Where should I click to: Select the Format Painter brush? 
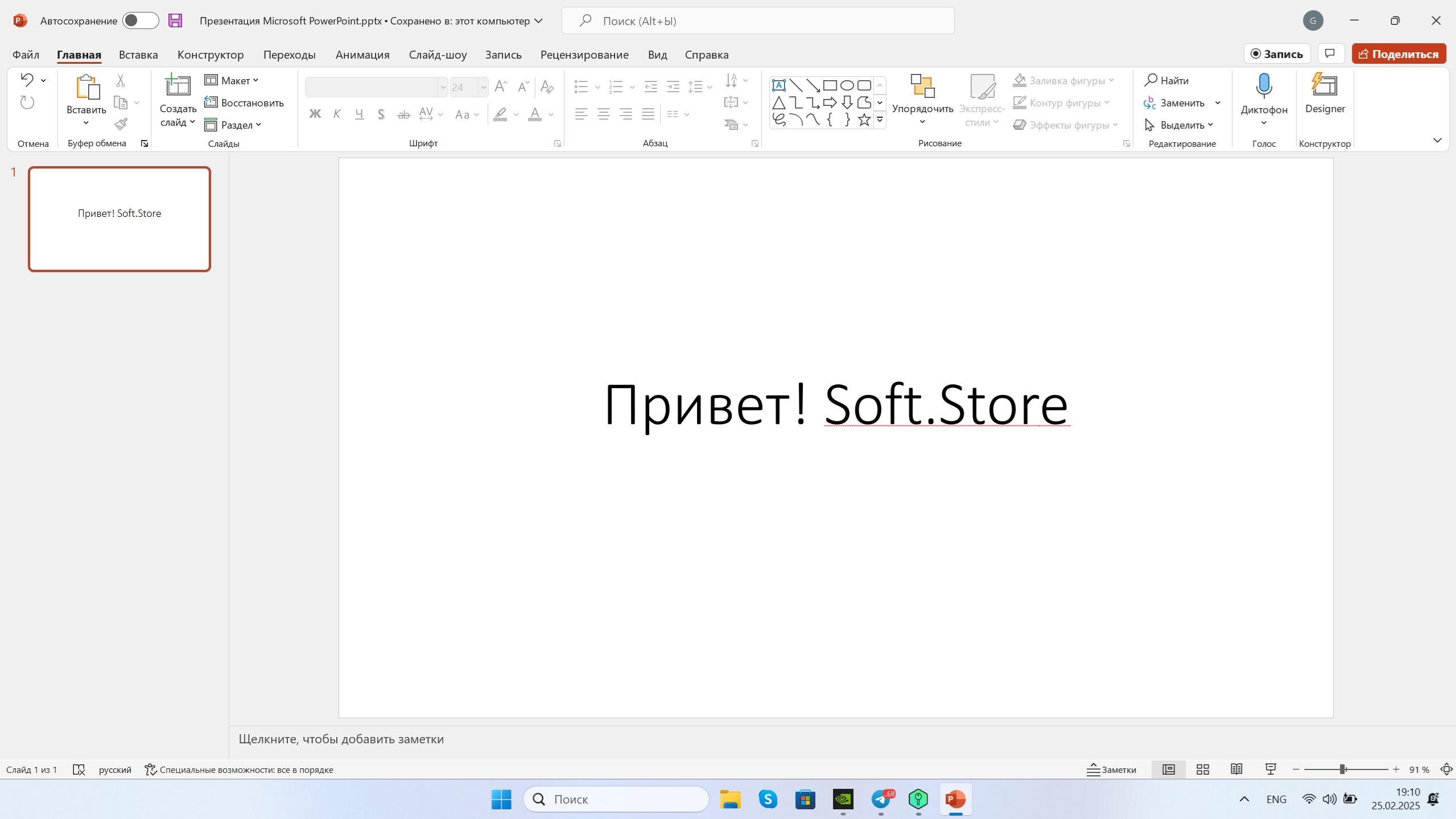point(121,124)
